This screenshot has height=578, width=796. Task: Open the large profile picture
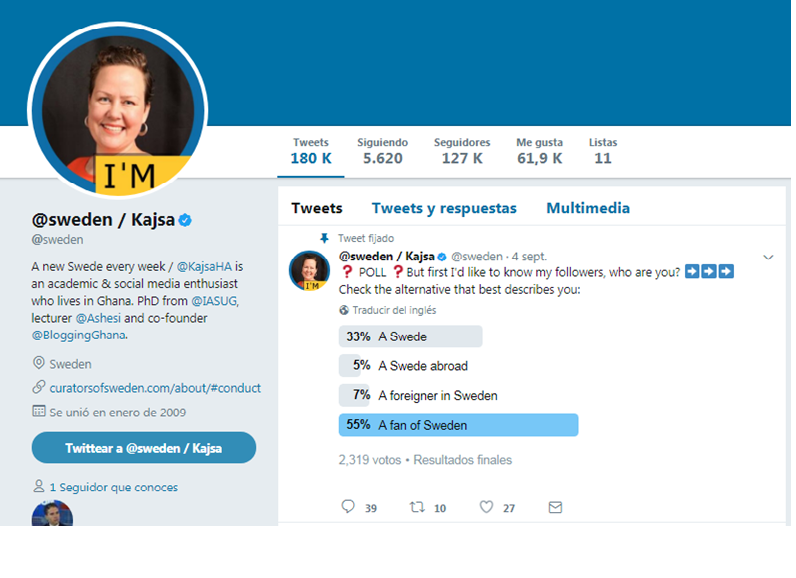coord(118,111)
